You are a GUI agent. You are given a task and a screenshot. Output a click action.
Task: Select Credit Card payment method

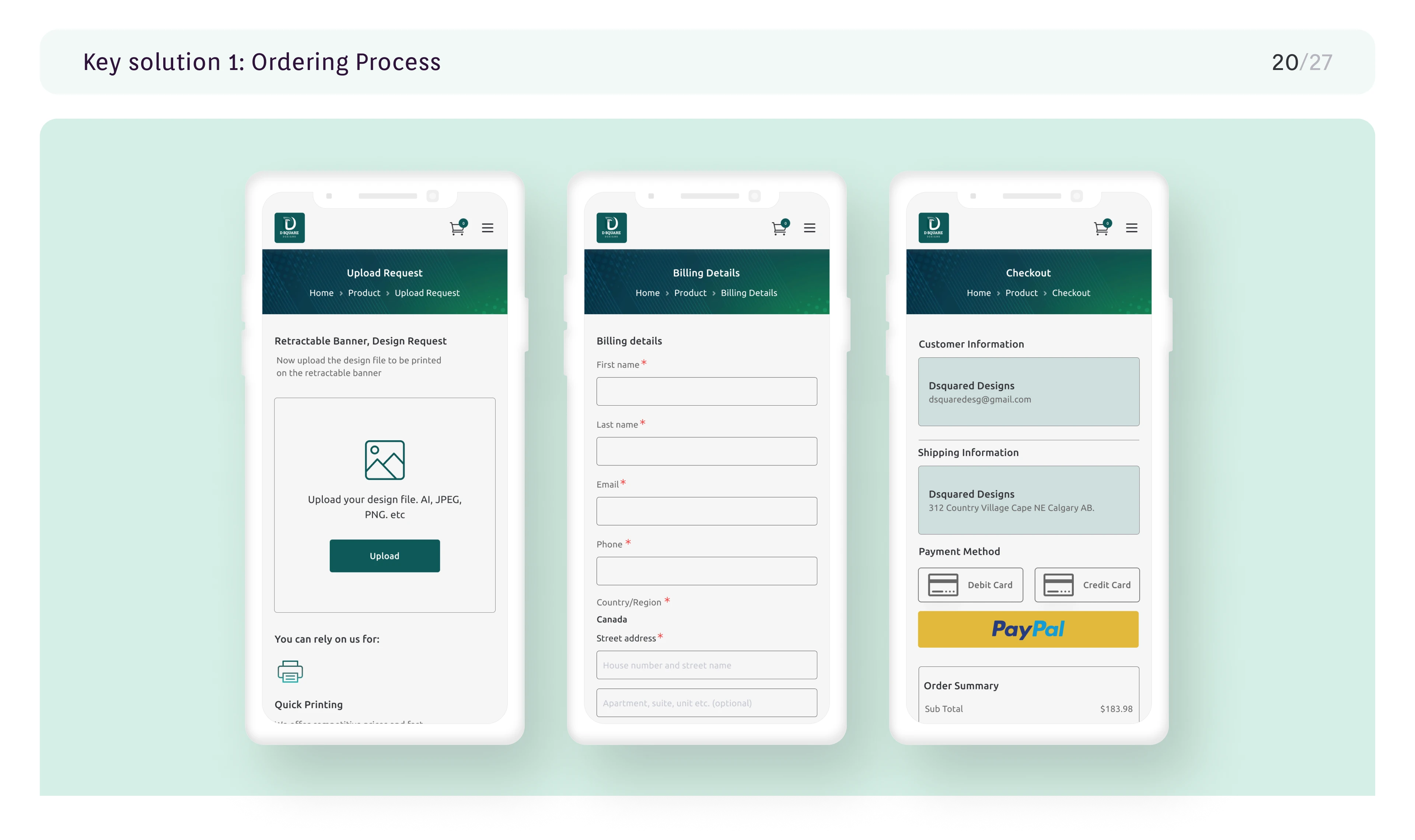(x=1087, y=585)
